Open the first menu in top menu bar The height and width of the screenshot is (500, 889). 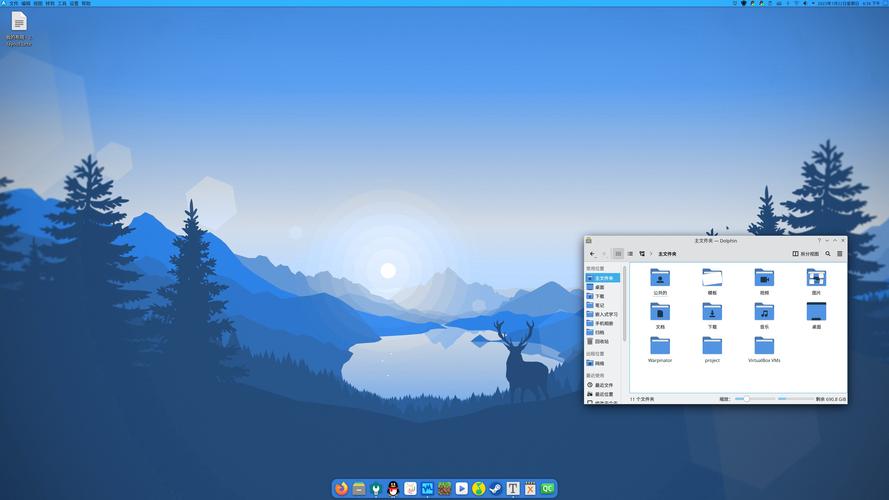click(14, 3)
